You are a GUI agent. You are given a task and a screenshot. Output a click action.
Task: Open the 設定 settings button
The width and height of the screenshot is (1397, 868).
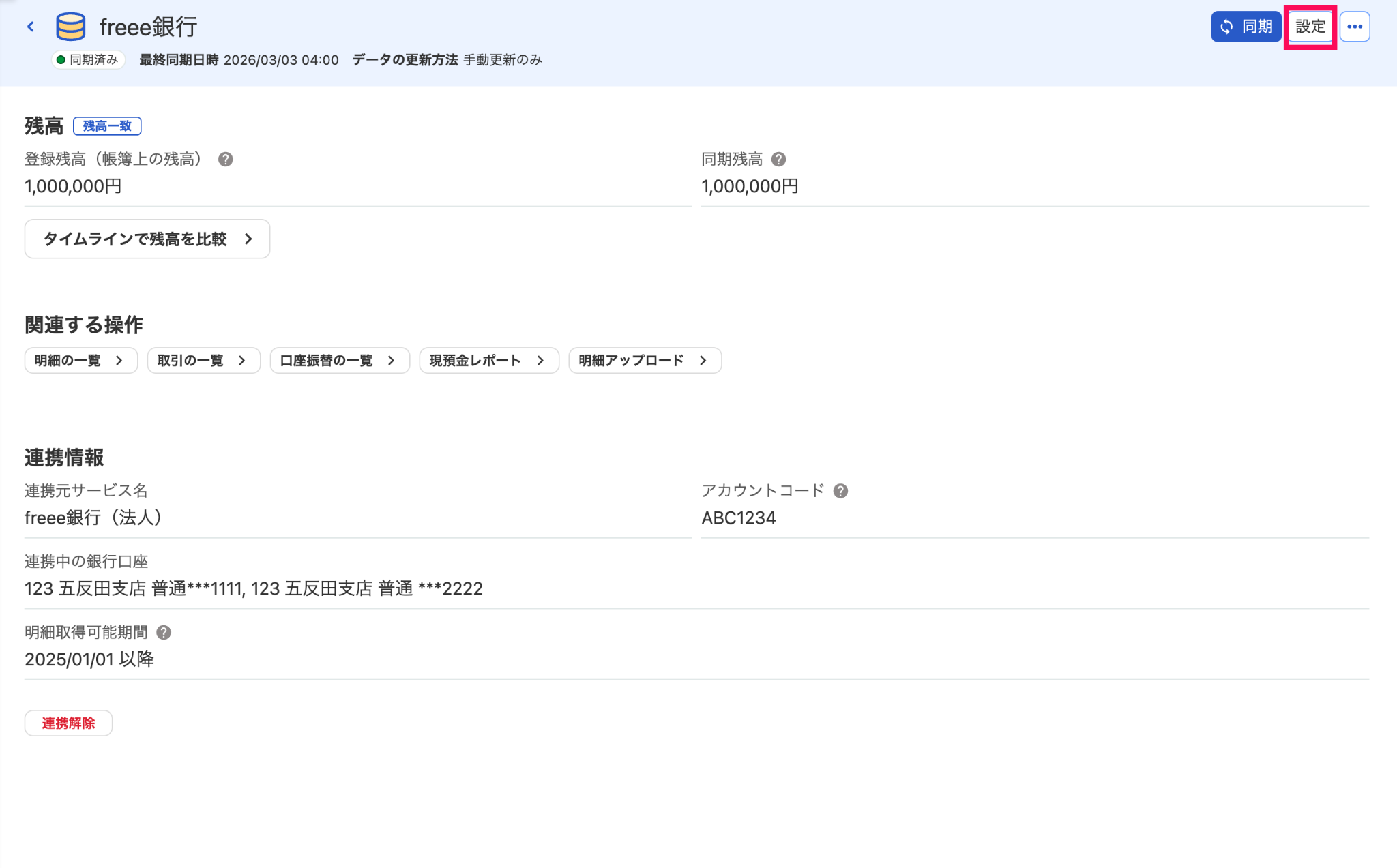coord(1310,27)
